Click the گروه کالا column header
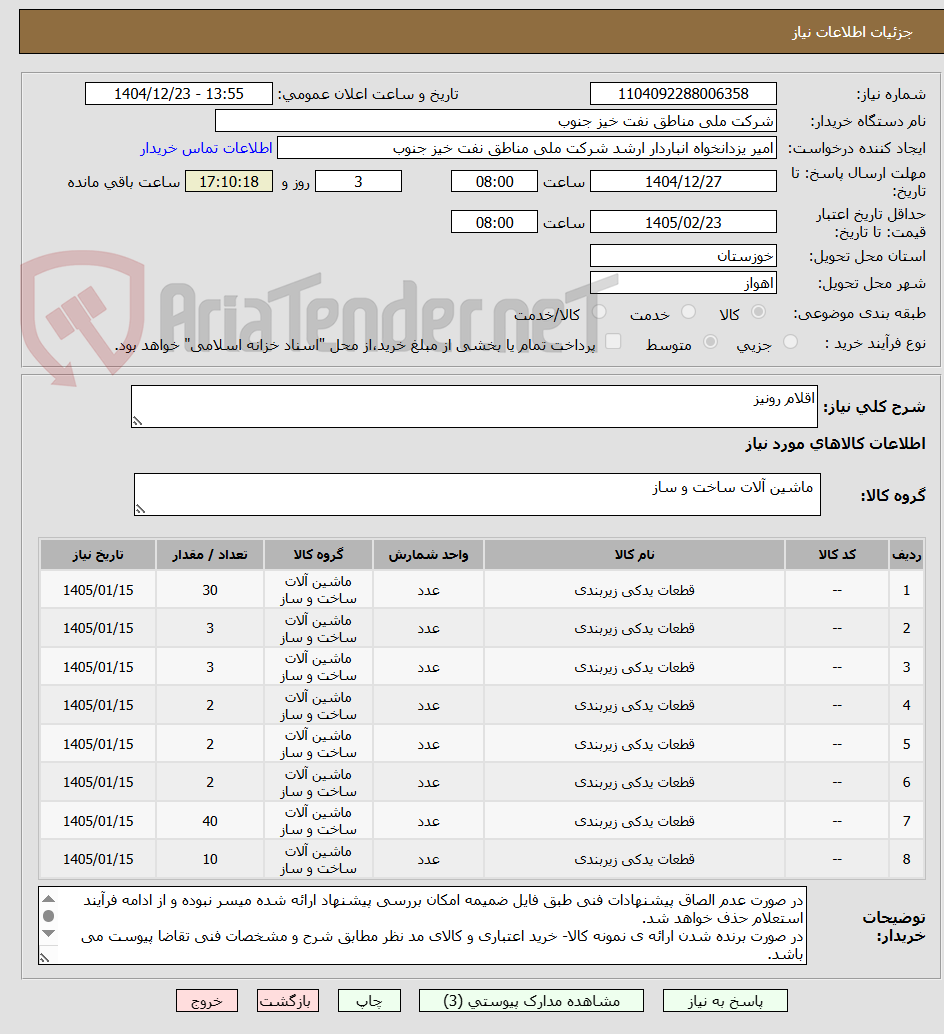 coord(318,555)
